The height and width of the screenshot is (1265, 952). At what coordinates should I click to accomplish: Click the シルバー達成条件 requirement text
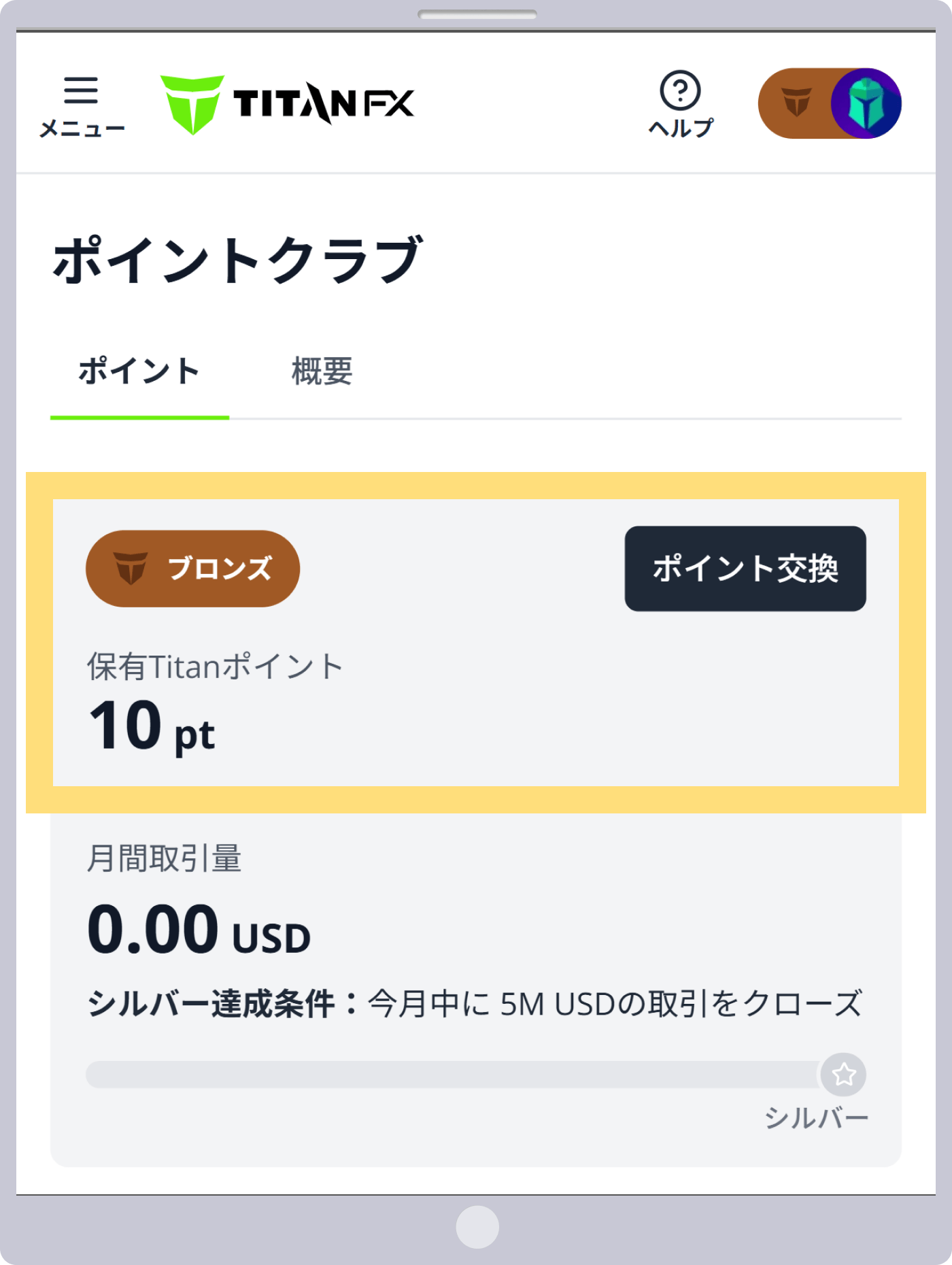pyautogui.click(x=475, y=1004)
